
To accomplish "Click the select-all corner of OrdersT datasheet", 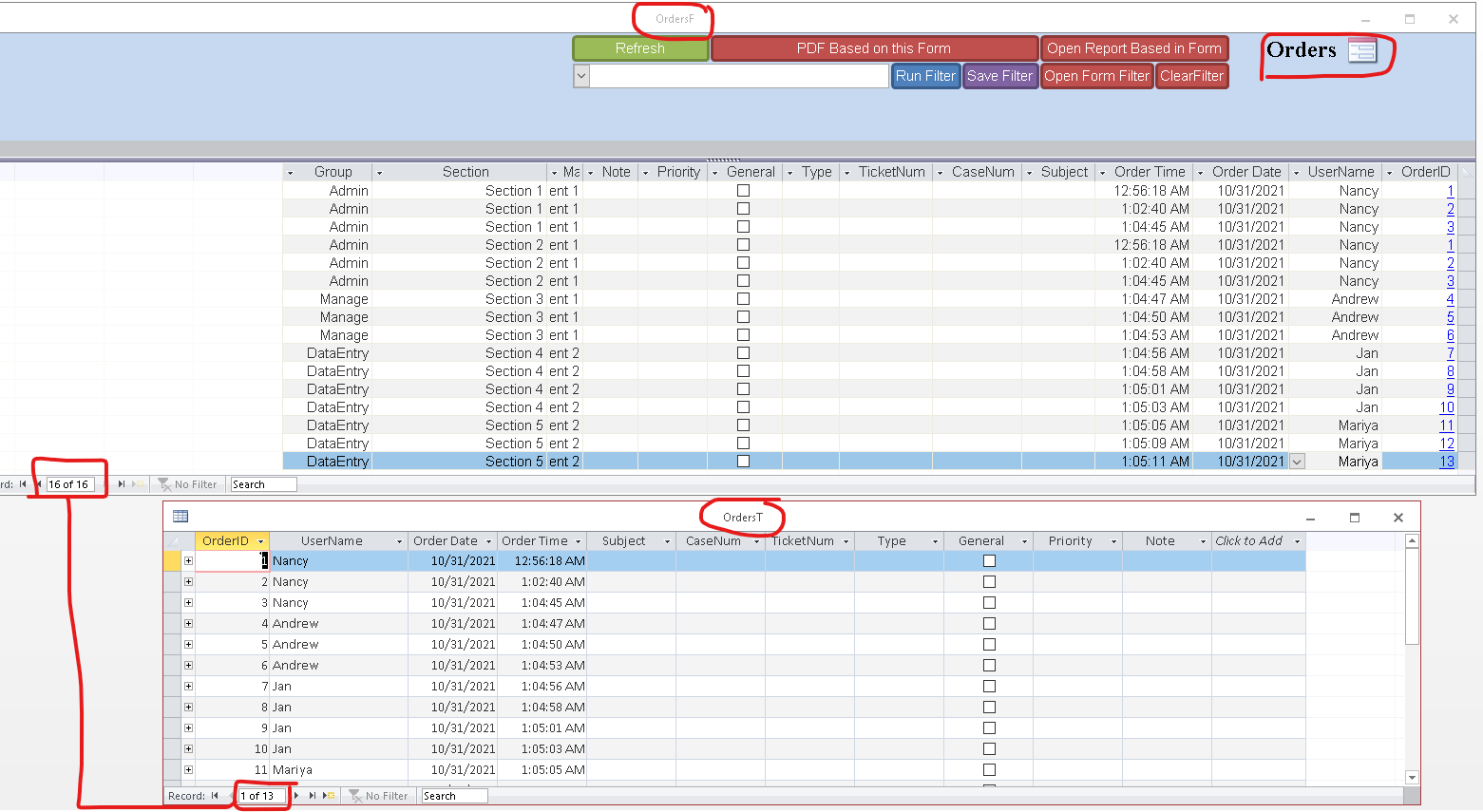I will point(172,540).
